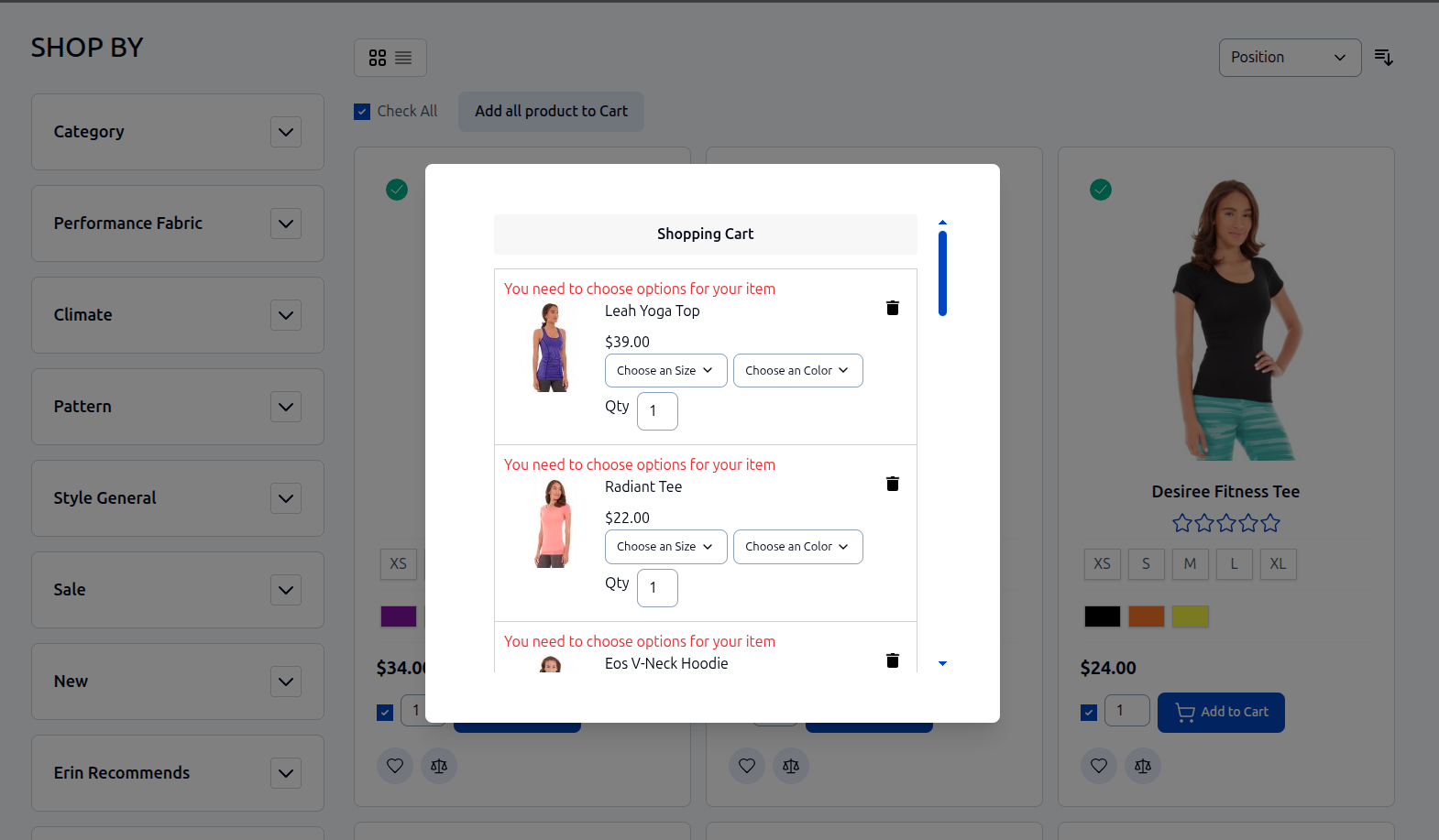Delete Leah Yoga Top from cart

click(893, 308)
